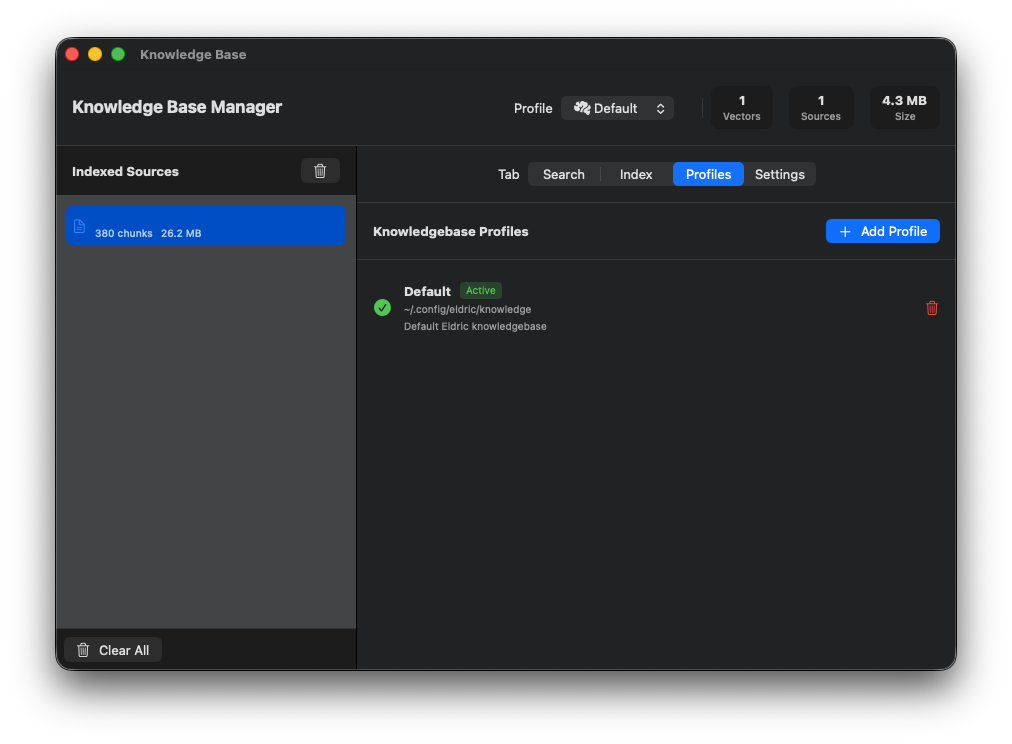Open the Profile dropdown selector

point(617,108)
